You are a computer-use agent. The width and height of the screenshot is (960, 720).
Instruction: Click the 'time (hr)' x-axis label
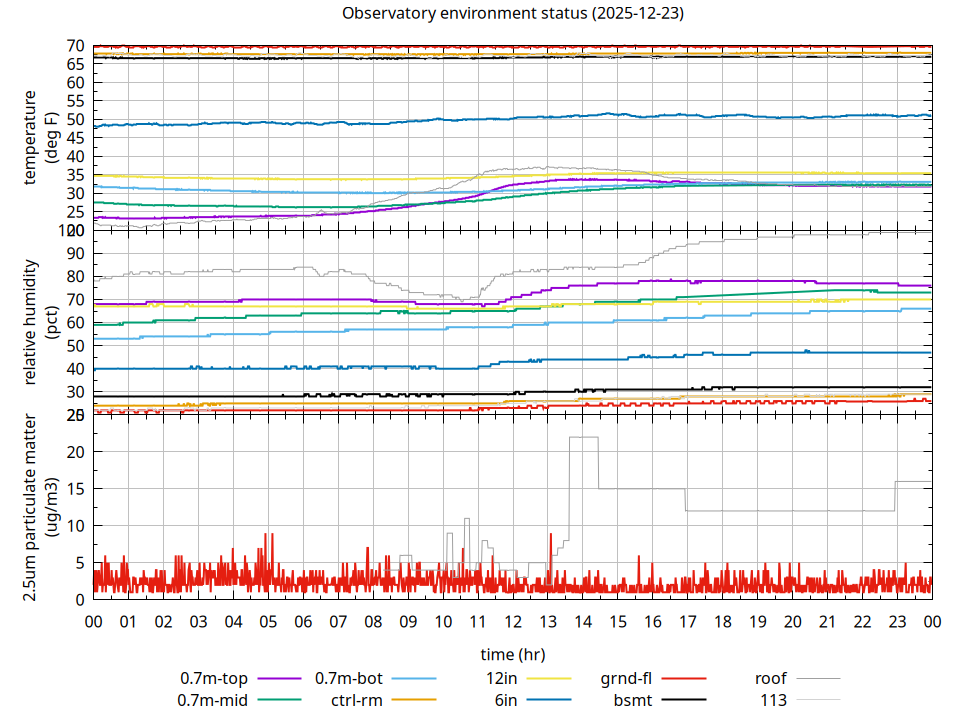pyautogui.click(x=512, y=654)
